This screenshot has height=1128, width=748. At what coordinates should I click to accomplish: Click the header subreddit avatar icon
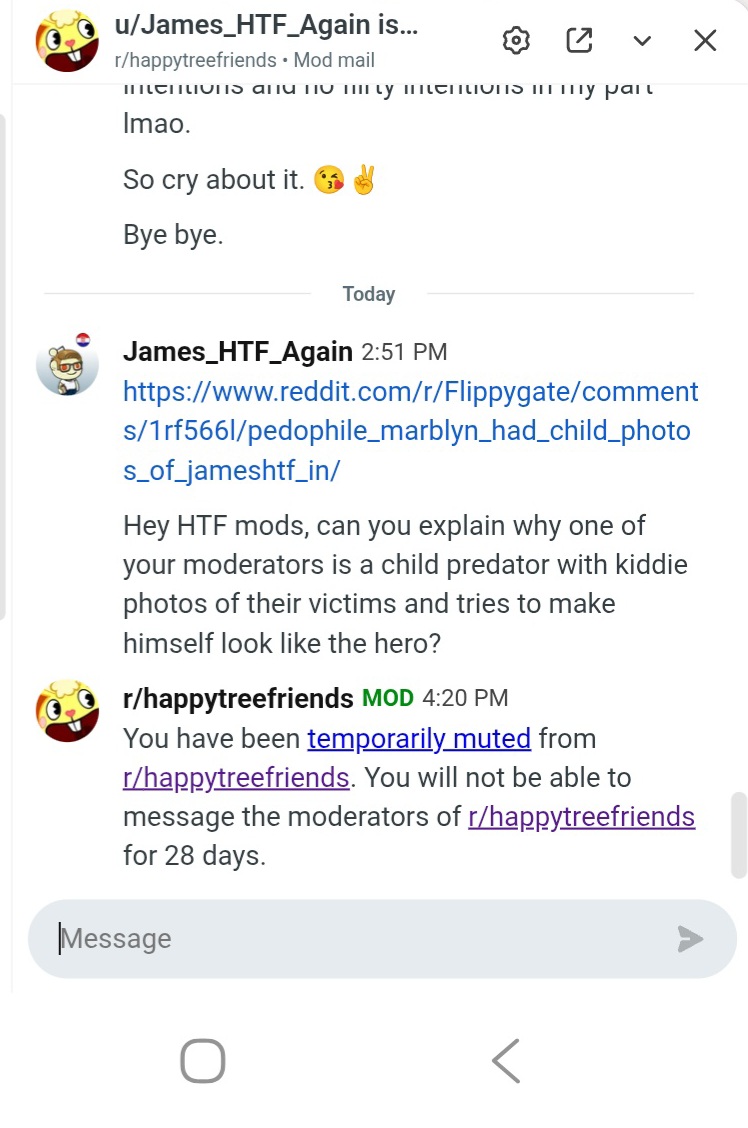pyautogui.click(x=67, y=42)
